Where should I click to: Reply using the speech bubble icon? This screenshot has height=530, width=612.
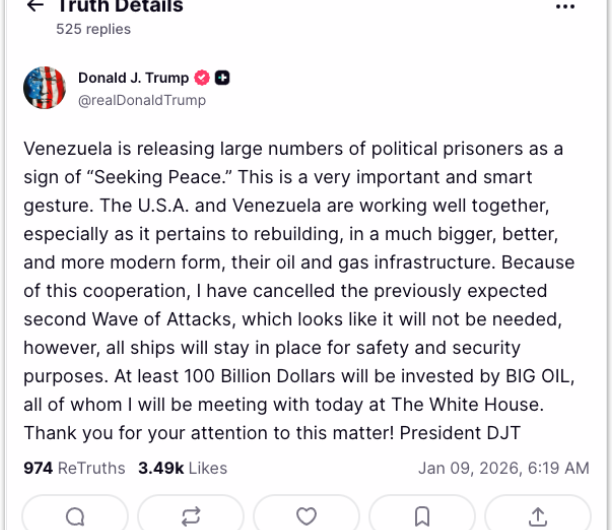pyautogui.click(x=75, y=516)
